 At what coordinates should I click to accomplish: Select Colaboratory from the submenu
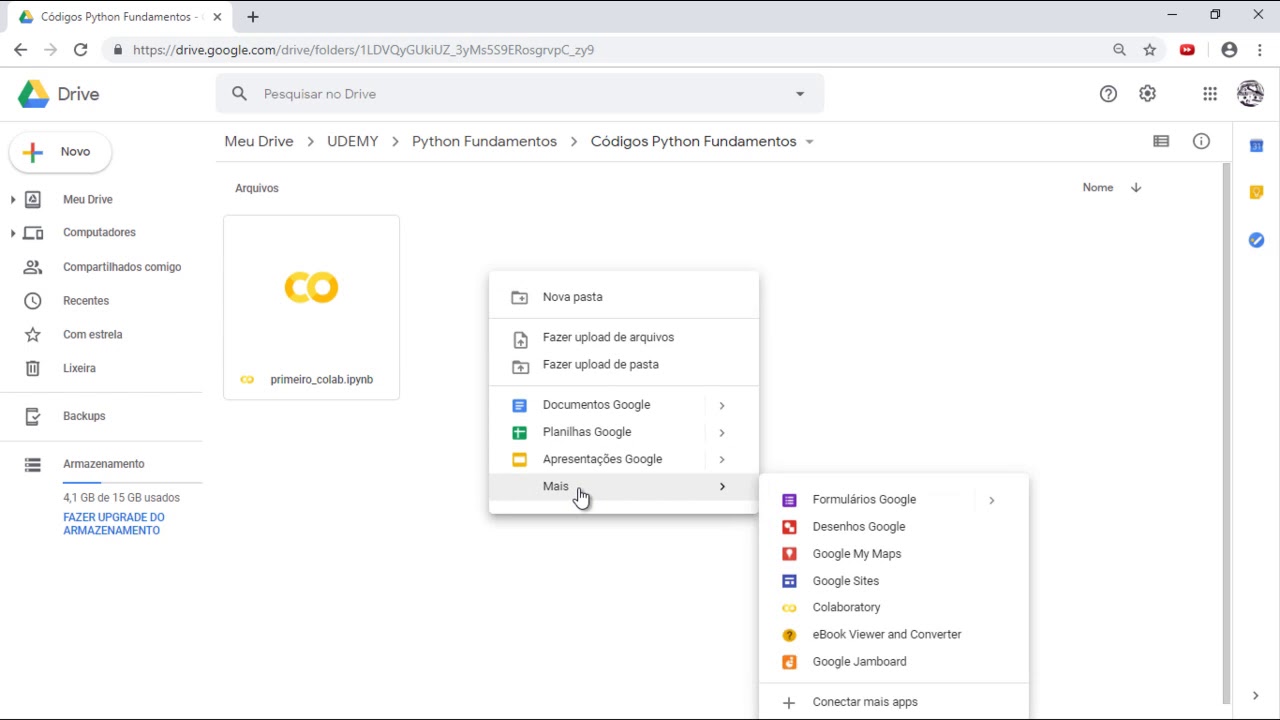pyautogui.click(x=846, y=607)
